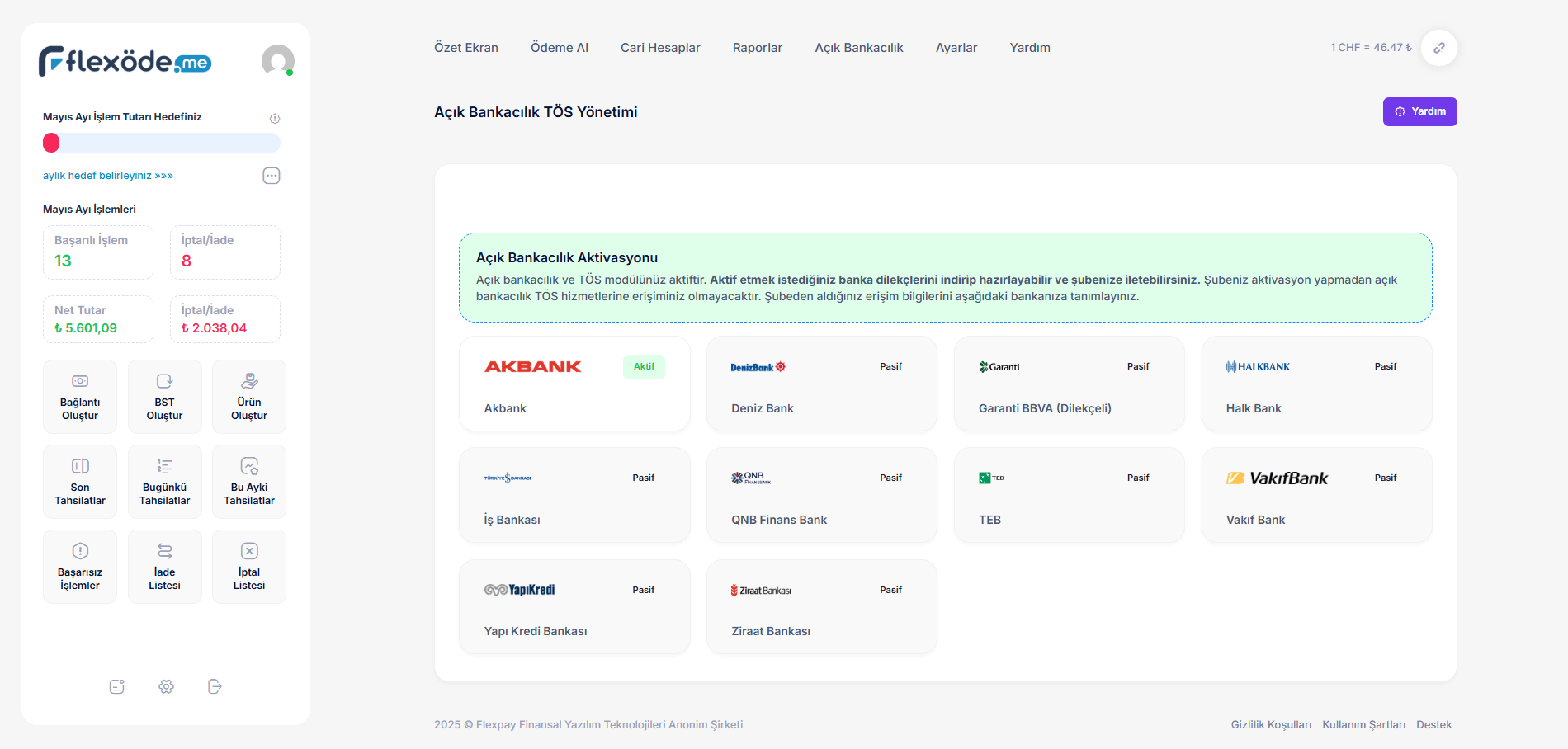Screen dimensions: 1568x749
Task: Select the Halkbank logo
Action: 1258,367
